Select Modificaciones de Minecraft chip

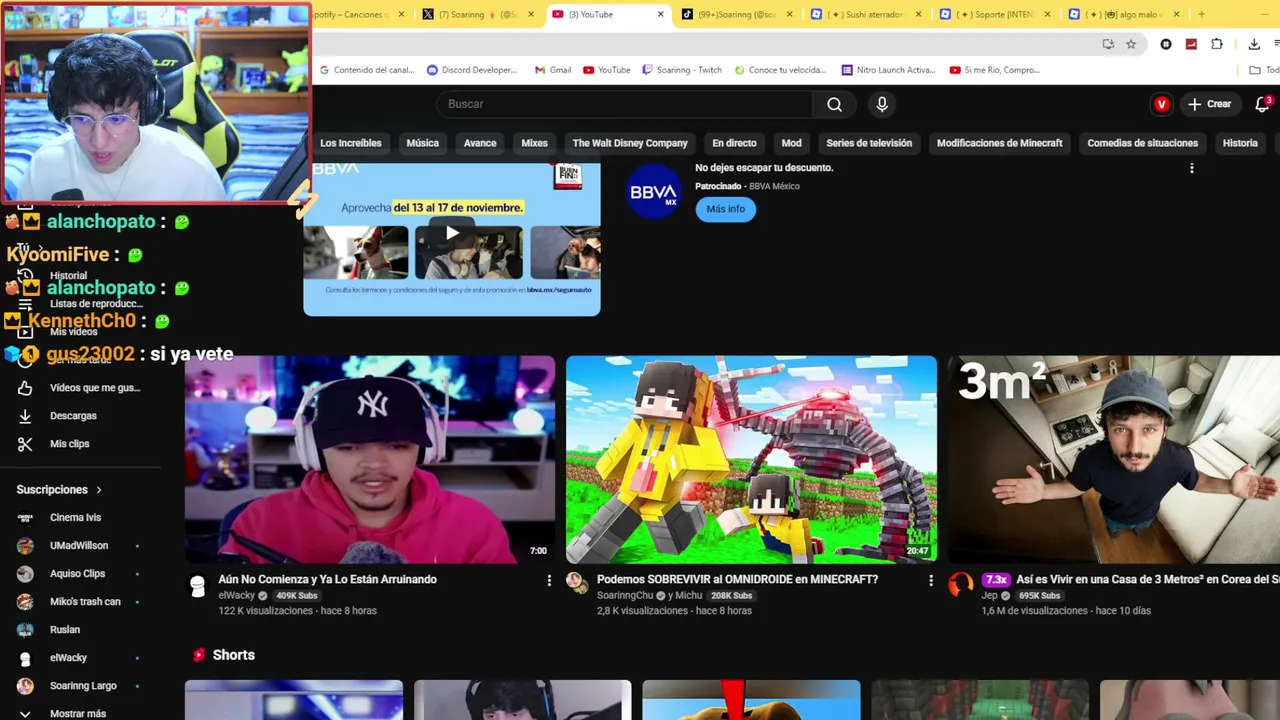pos(999,143)
